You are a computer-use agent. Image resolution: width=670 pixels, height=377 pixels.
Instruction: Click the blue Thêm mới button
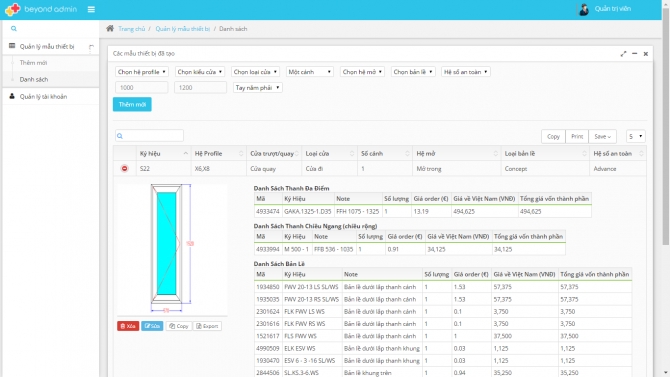click(132, 104)
